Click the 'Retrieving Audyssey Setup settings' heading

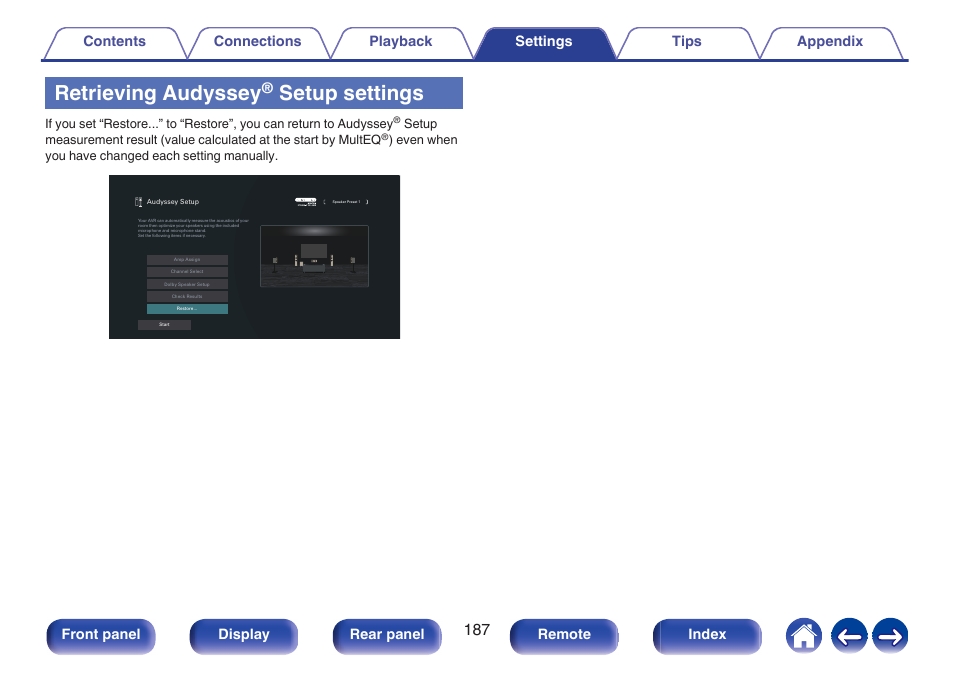coord(254,93)
